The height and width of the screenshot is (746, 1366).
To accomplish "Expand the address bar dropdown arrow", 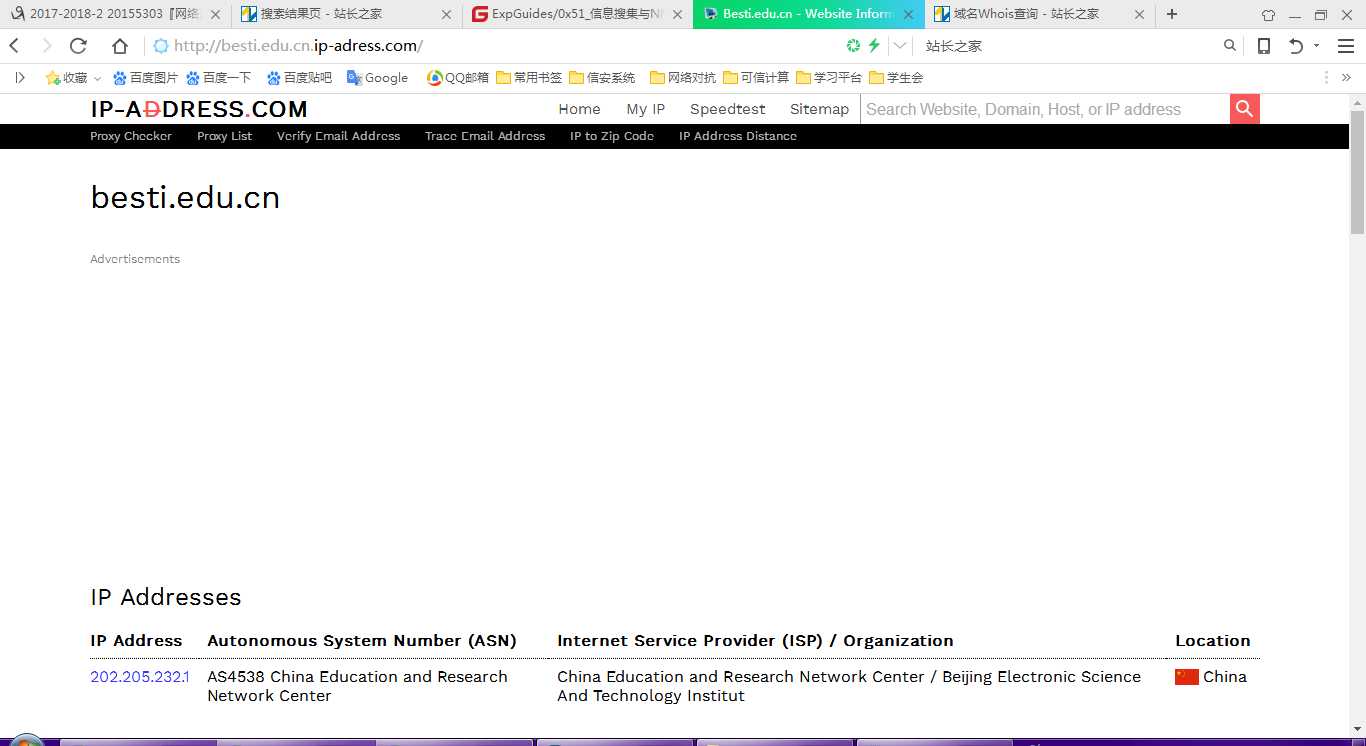I will [900, 46].
